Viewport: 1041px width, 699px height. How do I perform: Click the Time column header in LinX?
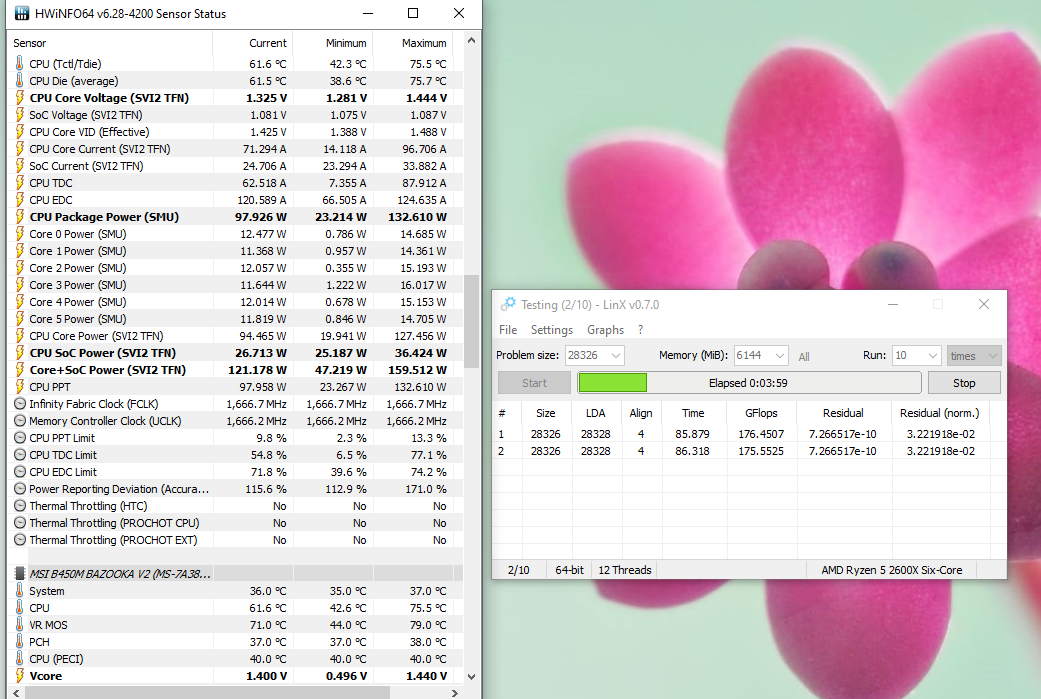click(x=693, y=413)
